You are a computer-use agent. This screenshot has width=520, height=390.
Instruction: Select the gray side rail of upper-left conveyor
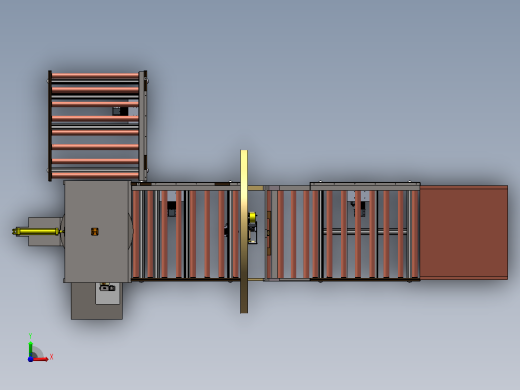click(143, 125)
